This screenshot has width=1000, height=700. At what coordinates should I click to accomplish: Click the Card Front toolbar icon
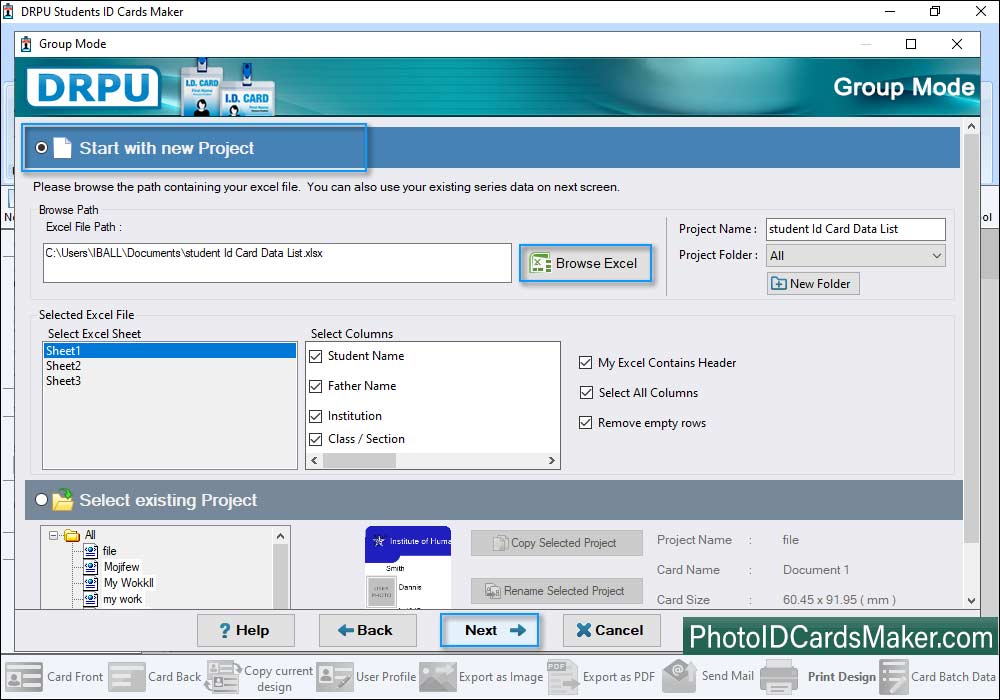(x=24, y=676)
